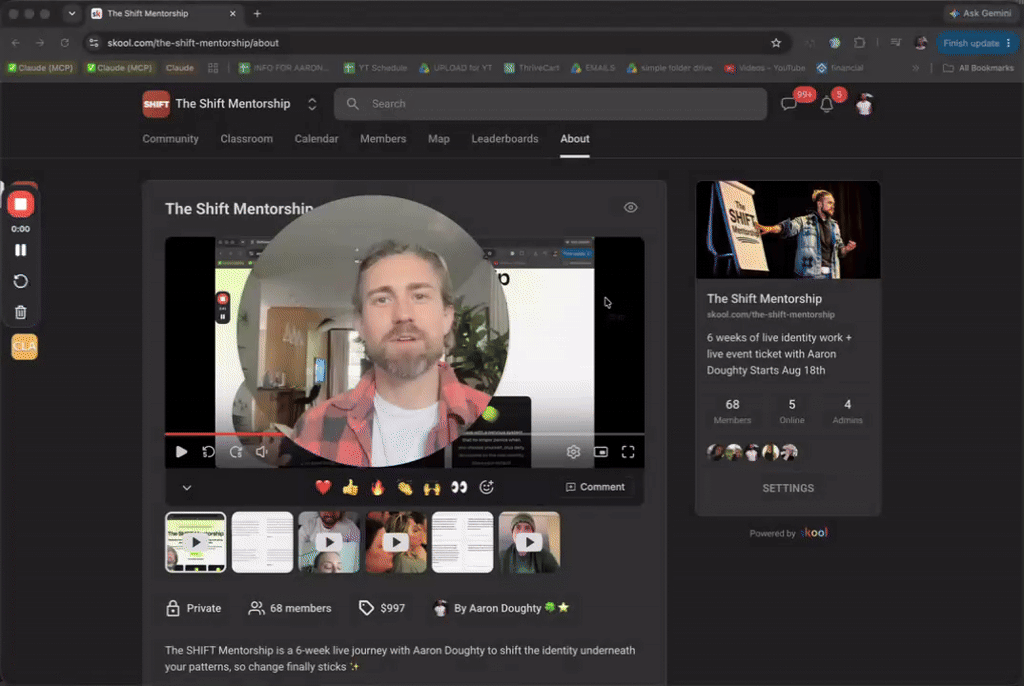Click the 68 members label
The height and width of the screenshot is (686, 1024).
pyautogui.click(x=290, y=608)
